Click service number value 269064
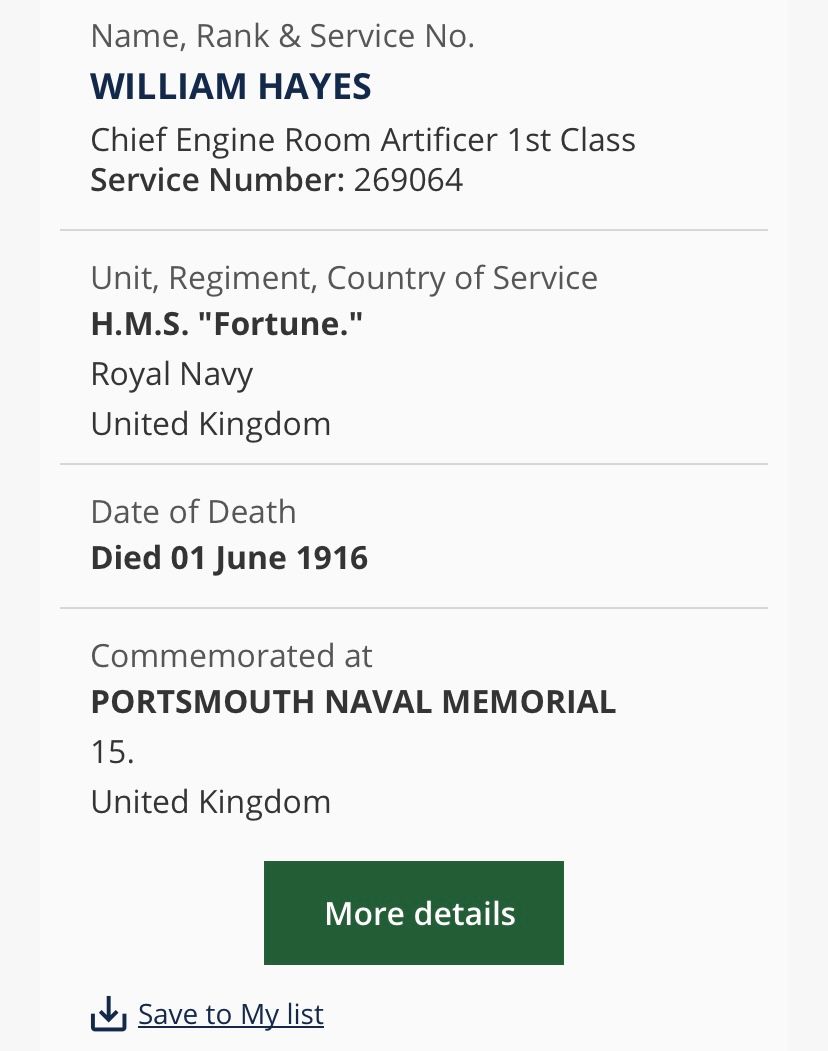Viewport: 828px width, 1051px height. pos(408,180)
